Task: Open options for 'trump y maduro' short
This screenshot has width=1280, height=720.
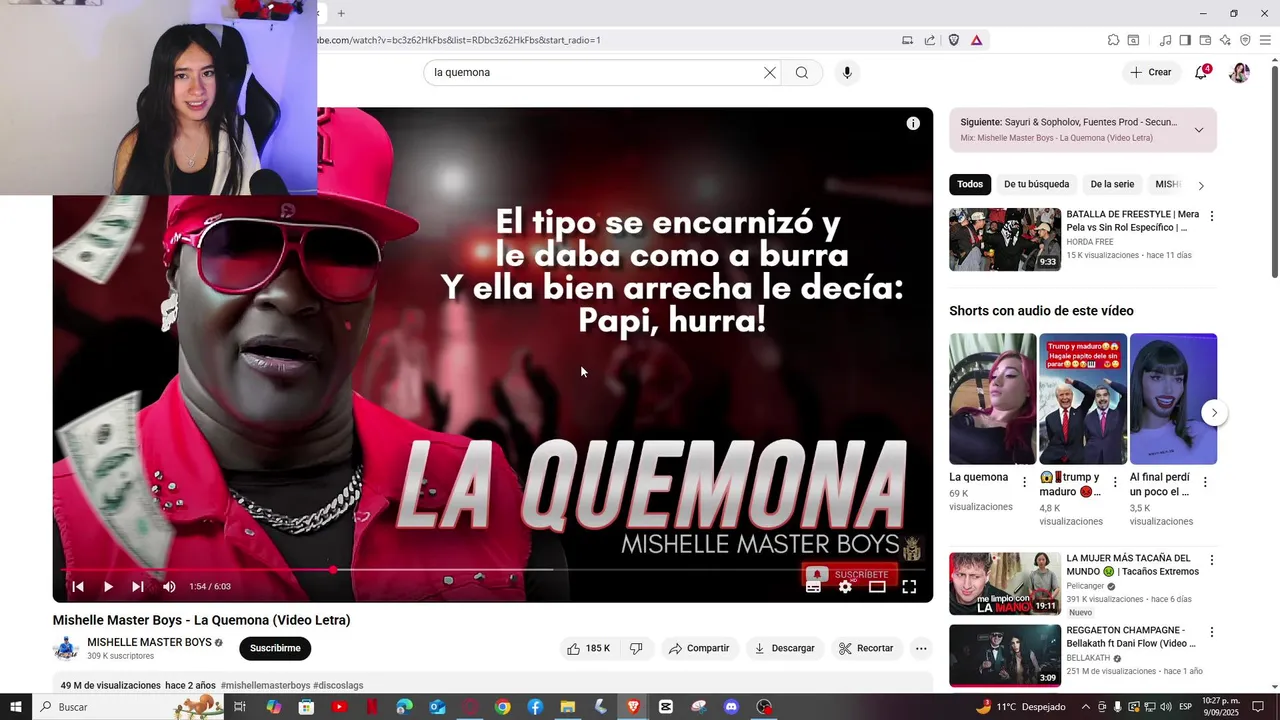Action: pyautogui.click(x=1115, y=482)
